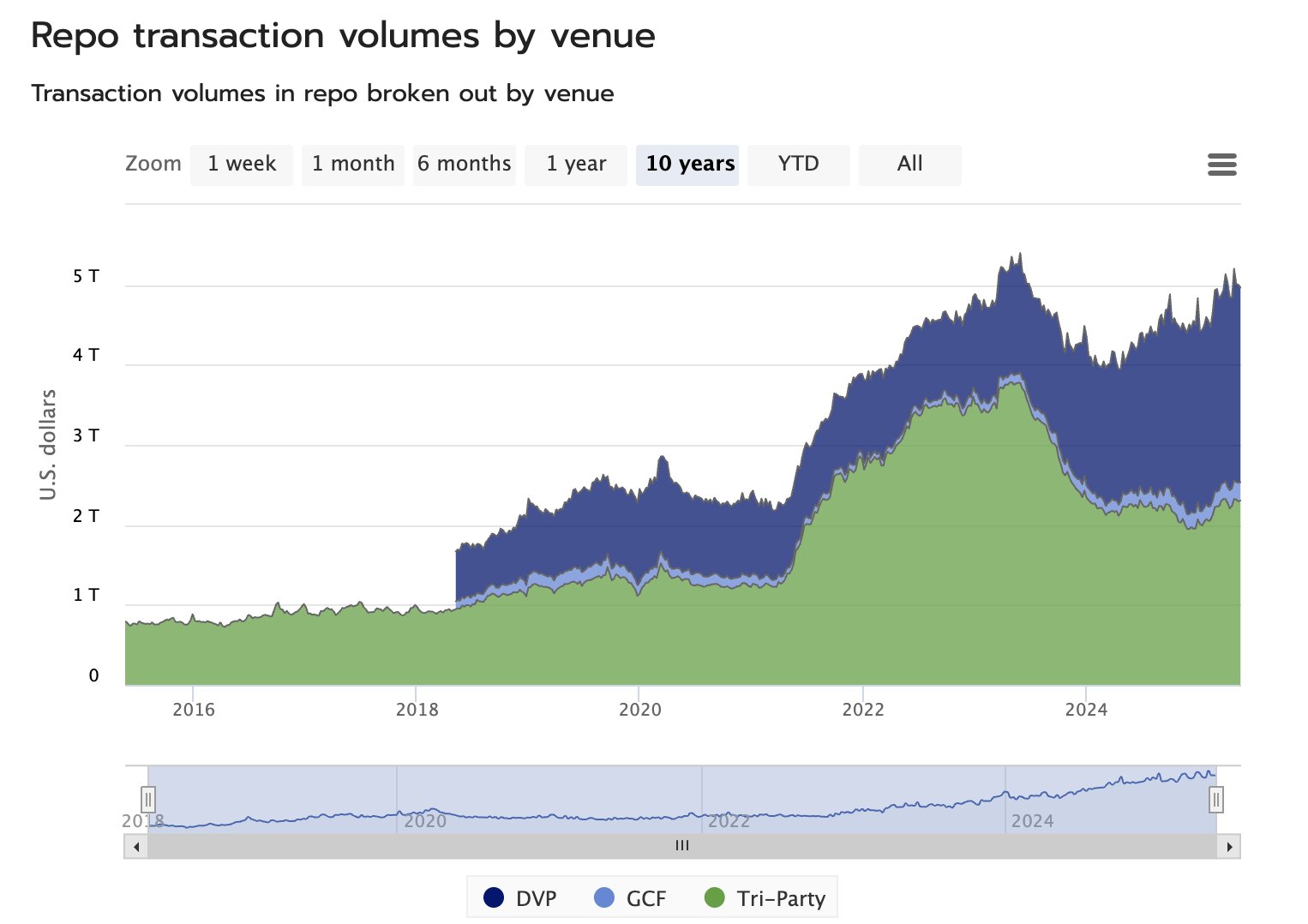The image size is (1308, 924).
Task: Select the 6 months zoom option
Action: tap(465, 165)
